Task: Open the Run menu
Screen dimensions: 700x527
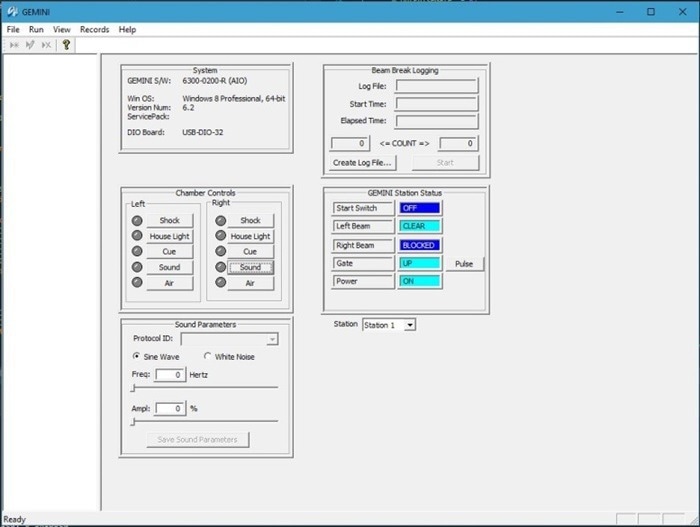Action: (x=36, y=30)
